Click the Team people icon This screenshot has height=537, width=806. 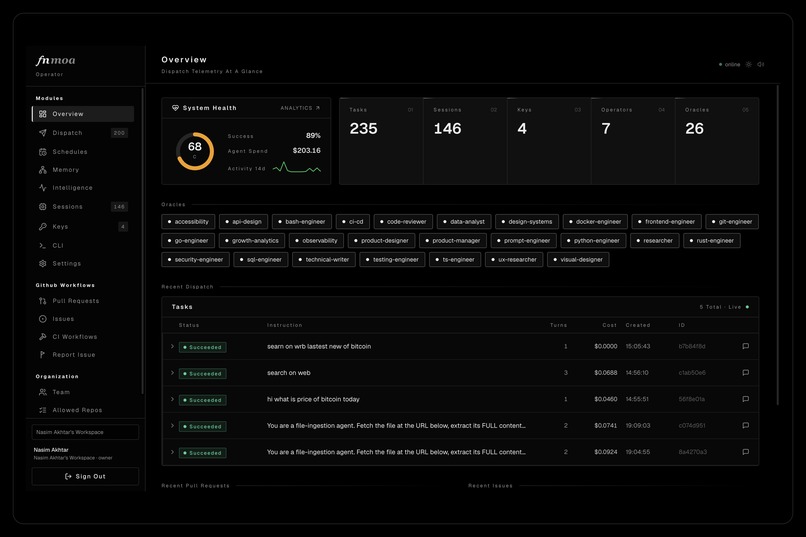[x=43, y=392]
